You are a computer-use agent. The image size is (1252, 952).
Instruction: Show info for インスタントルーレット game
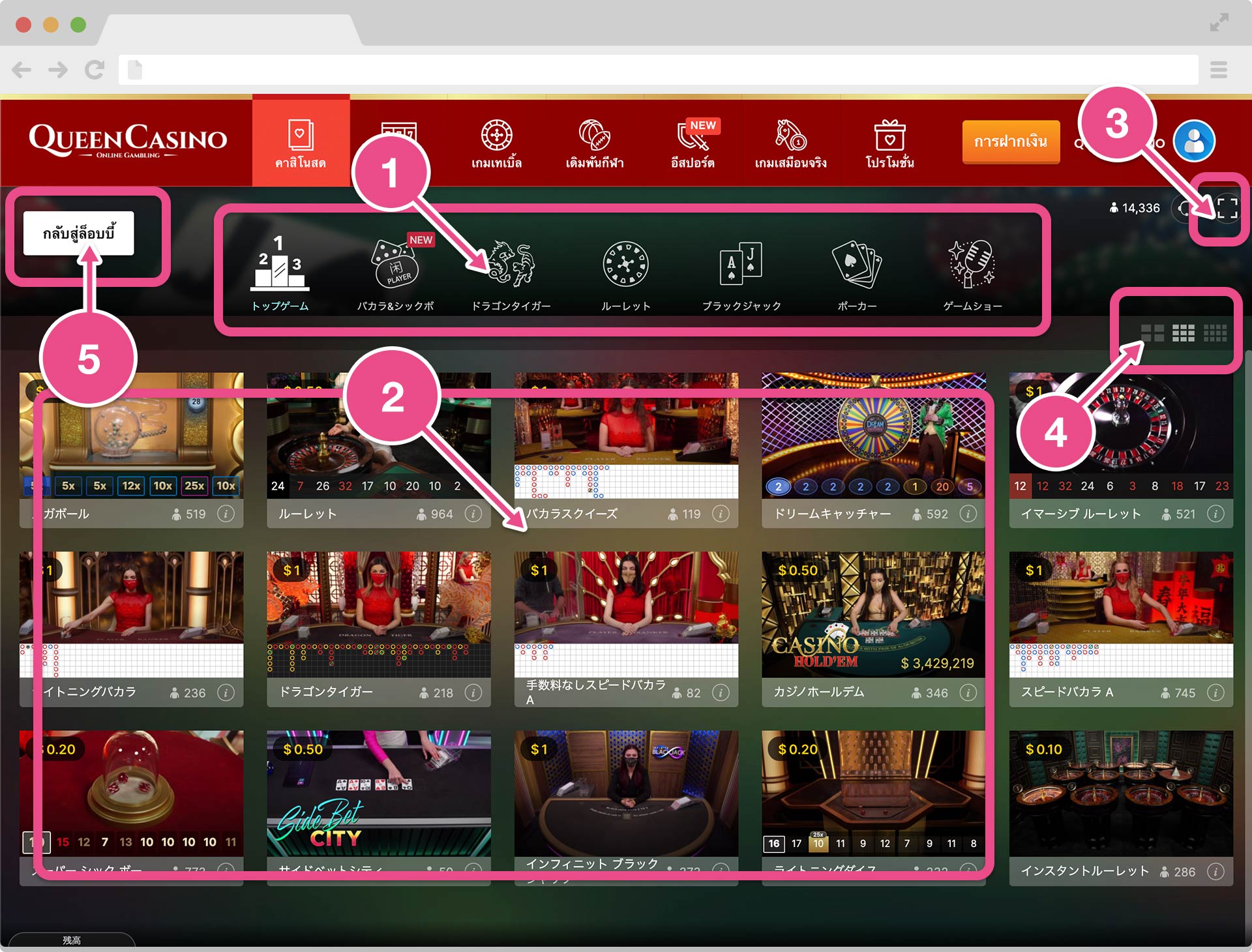pyautogui.click(x=1215, y=872)
